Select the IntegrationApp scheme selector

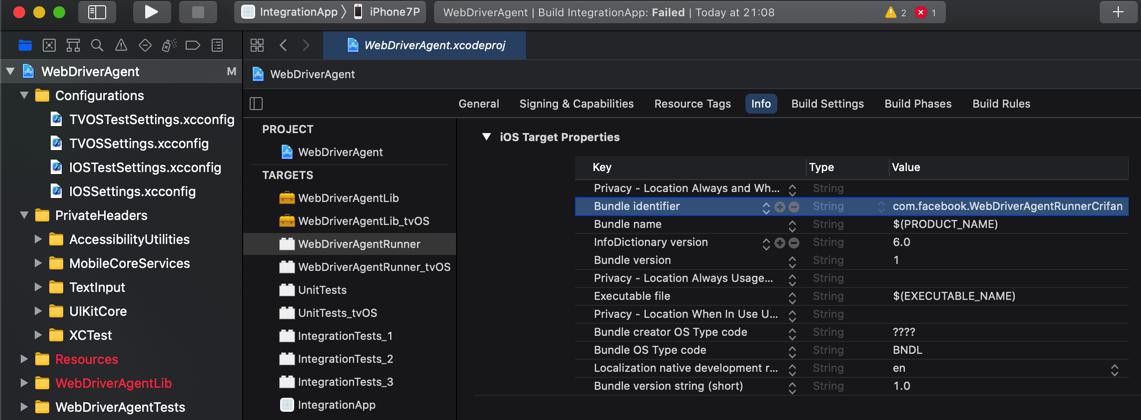[x=290, y=12]
